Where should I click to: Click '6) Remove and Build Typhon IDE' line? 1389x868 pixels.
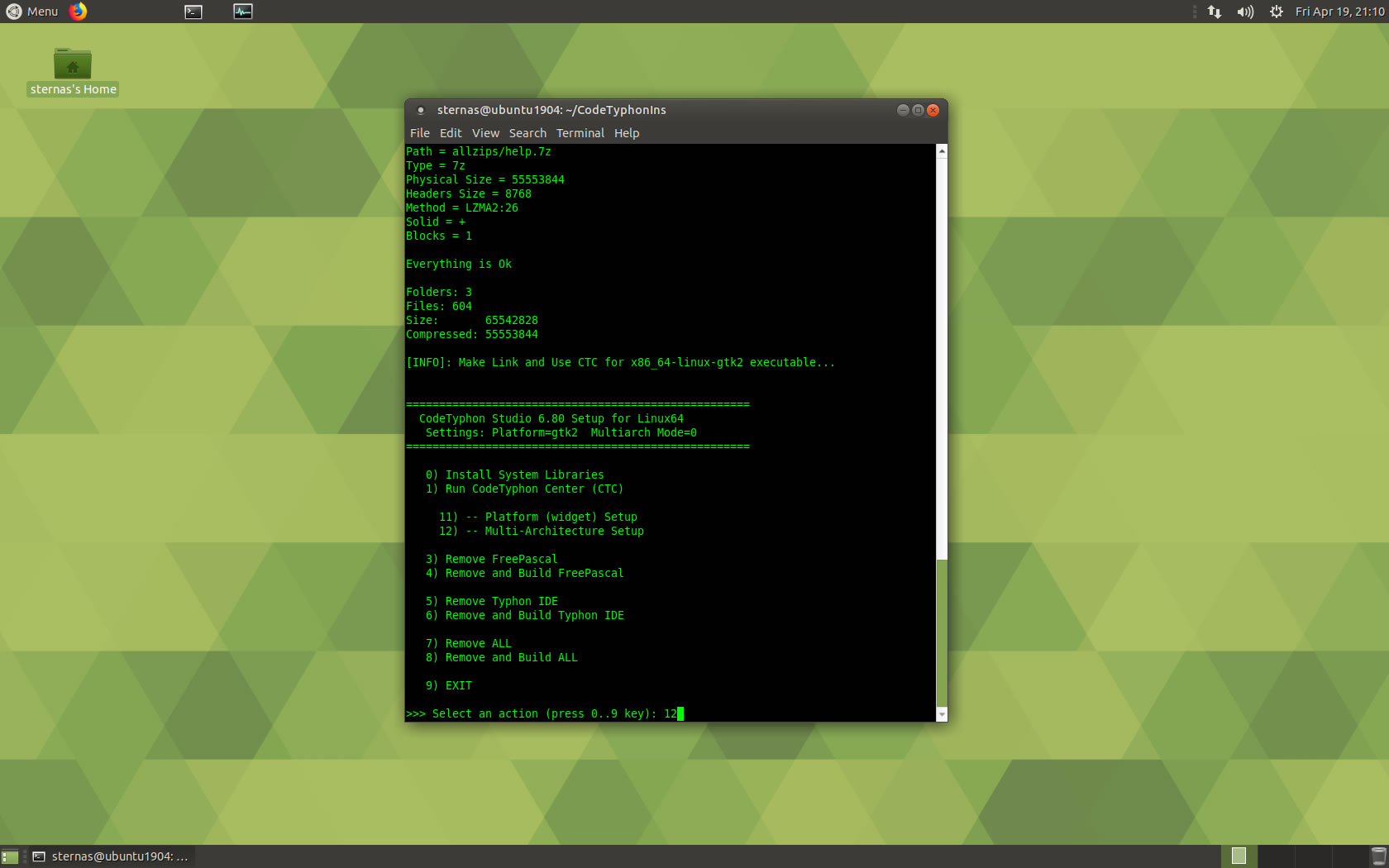pyautogui.click(x=525, y=615)
